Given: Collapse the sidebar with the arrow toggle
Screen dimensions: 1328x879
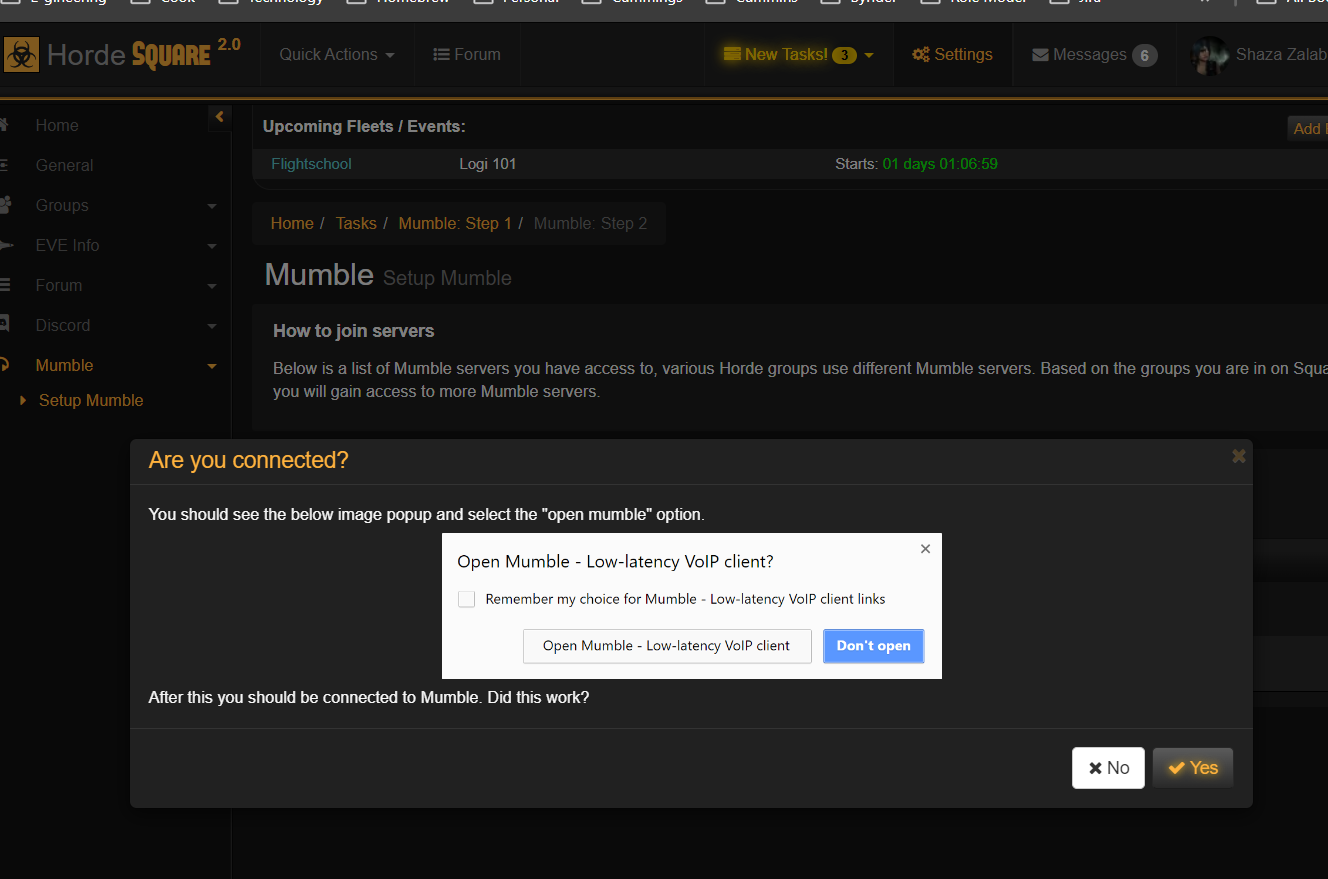Looking at the screenshot, I should tap(220, 117).
